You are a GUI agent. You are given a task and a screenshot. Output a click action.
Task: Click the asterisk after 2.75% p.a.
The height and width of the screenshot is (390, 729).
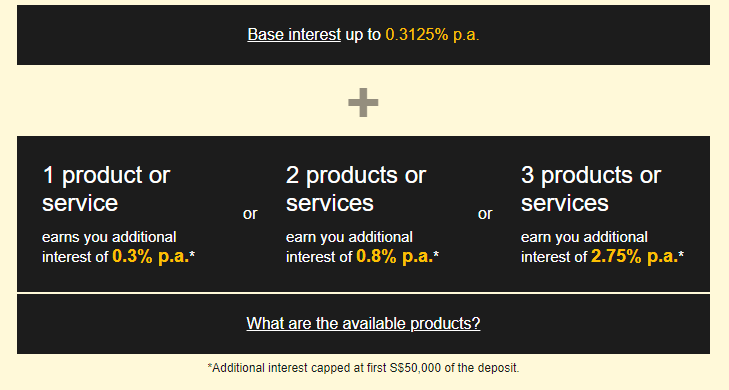click(x=681, y=254)
